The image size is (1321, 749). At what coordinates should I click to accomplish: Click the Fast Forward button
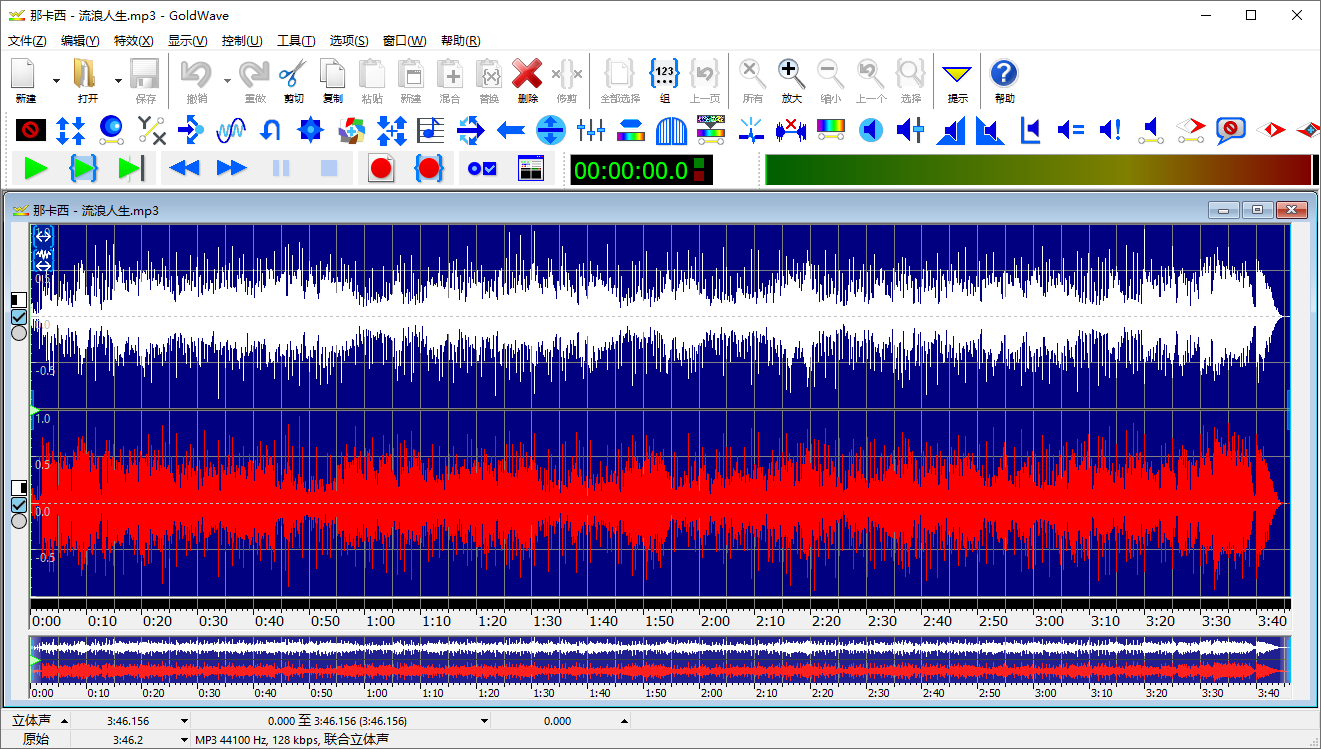pos(231,169)
